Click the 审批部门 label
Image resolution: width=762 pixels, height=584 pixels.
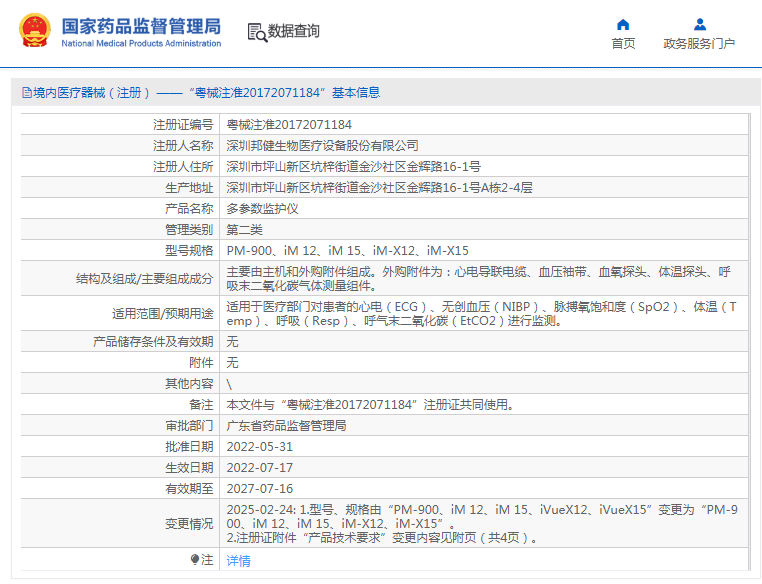(x=189, y=426)
